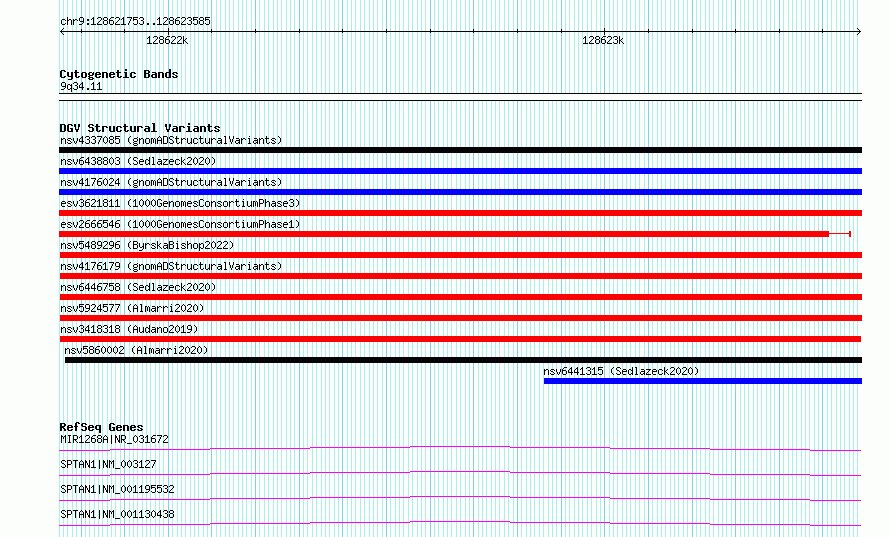Open the SPTAN1|NM_001195532 gene label
The width and height of the screenshot is (890, 537).
(x=117, y=489)
